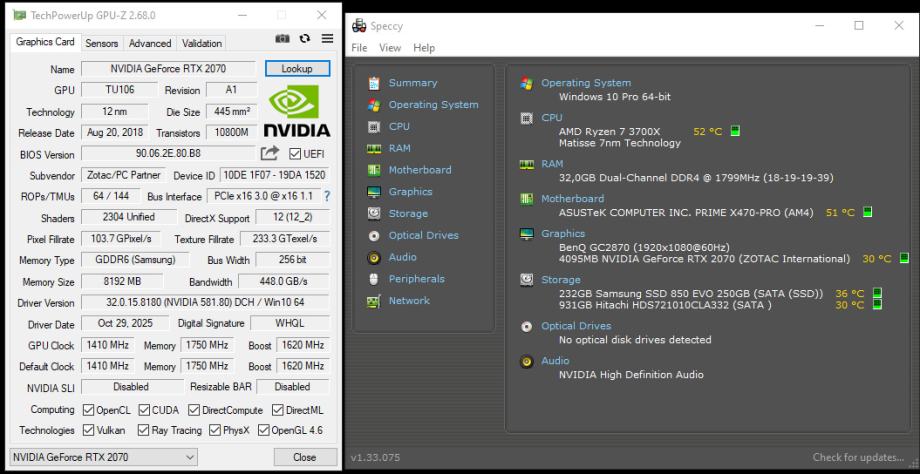
Task: Toggle the CUDA checkbox
Action: 145,410
